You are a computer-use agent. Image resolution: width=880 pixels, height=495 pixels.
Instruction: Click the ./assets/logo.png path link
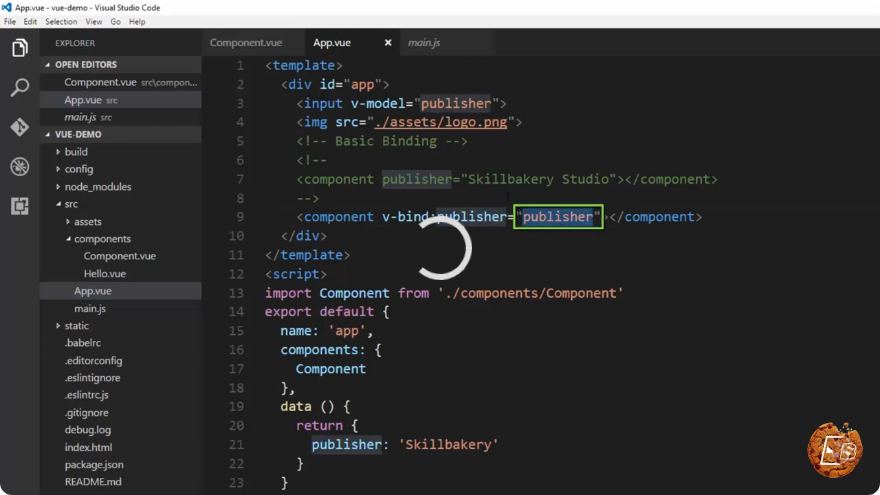pos(441,122)
